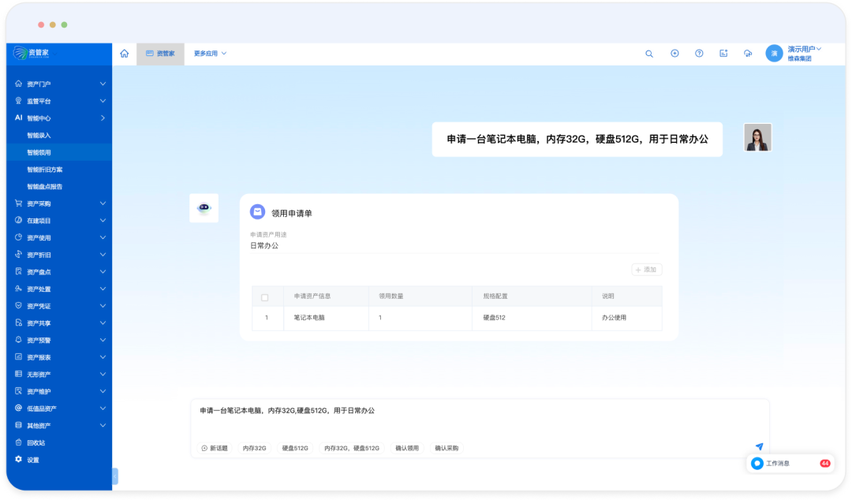Open the search magnifier icon

pos(649,54)
